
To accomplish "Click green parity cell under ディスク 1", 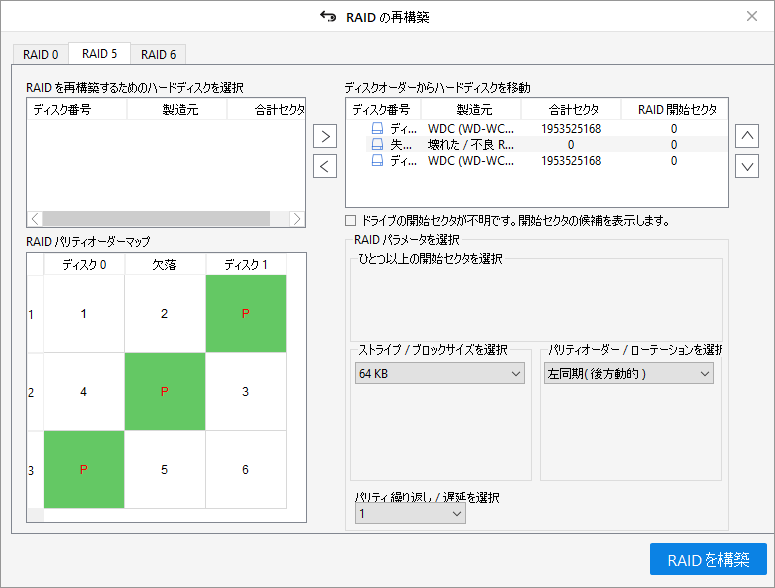I will pos(246,313).
